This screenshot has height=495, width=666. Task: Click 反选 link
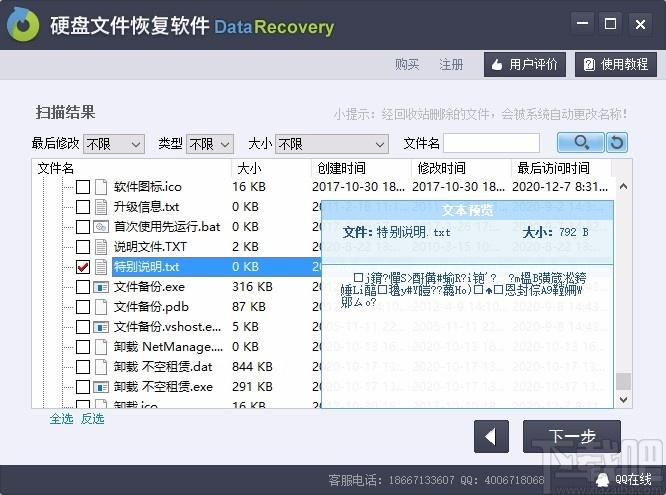tap(93, 419)
